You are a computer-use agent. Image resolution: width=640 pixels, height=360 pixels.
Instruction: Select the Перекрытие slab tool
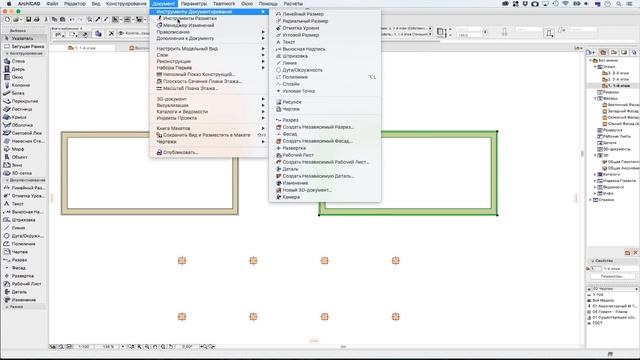(x=24, y=101)
